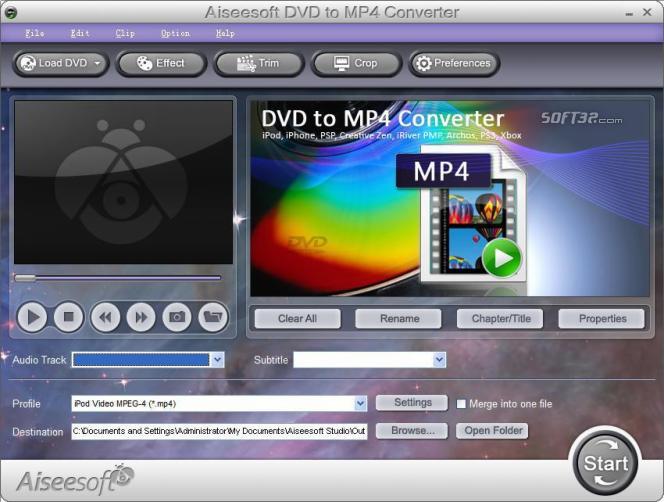Click the Clear All button
This screenshot has height=502, width=664.
pyautogui.click(x=297, y=319)
